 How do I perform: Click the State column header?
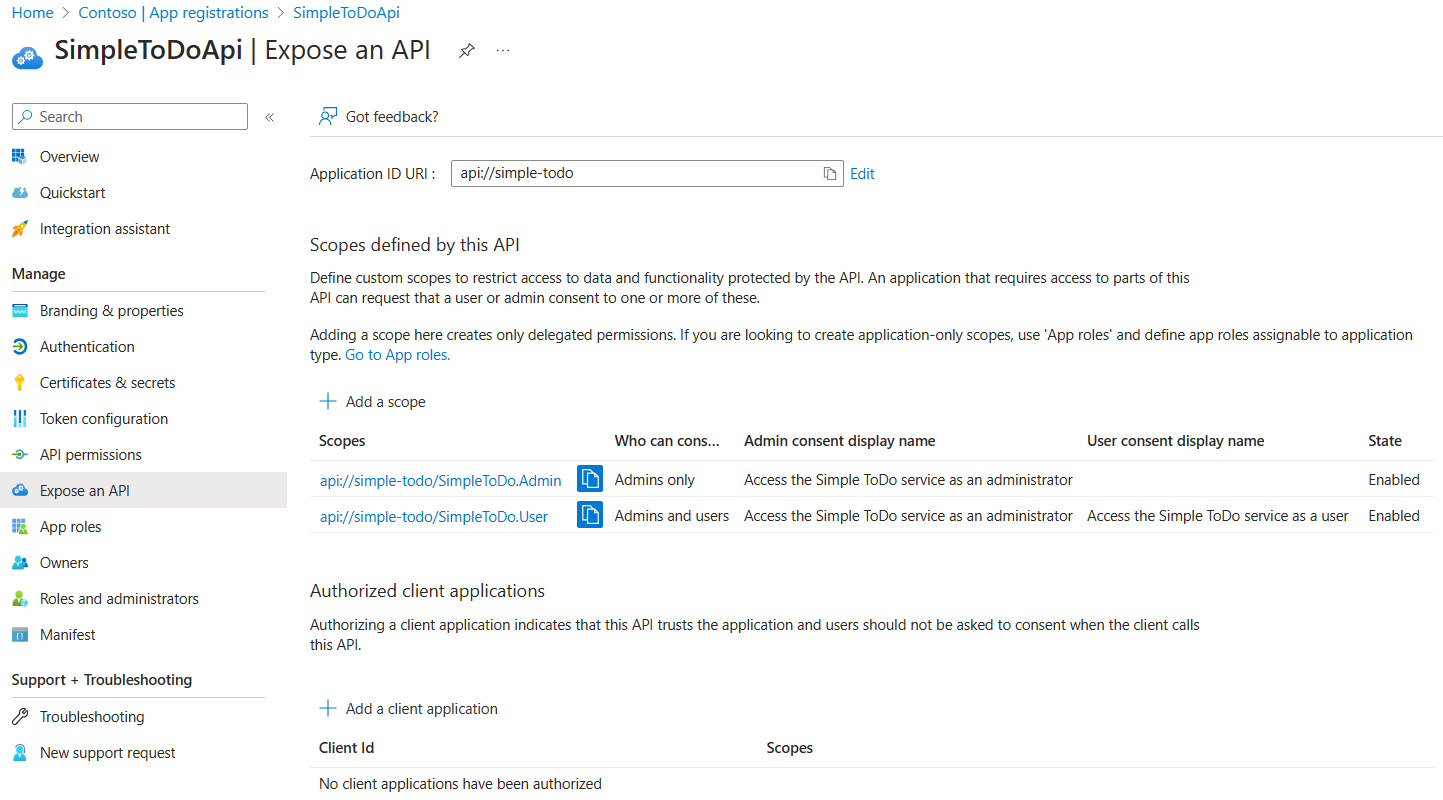tap(1385, 441)
